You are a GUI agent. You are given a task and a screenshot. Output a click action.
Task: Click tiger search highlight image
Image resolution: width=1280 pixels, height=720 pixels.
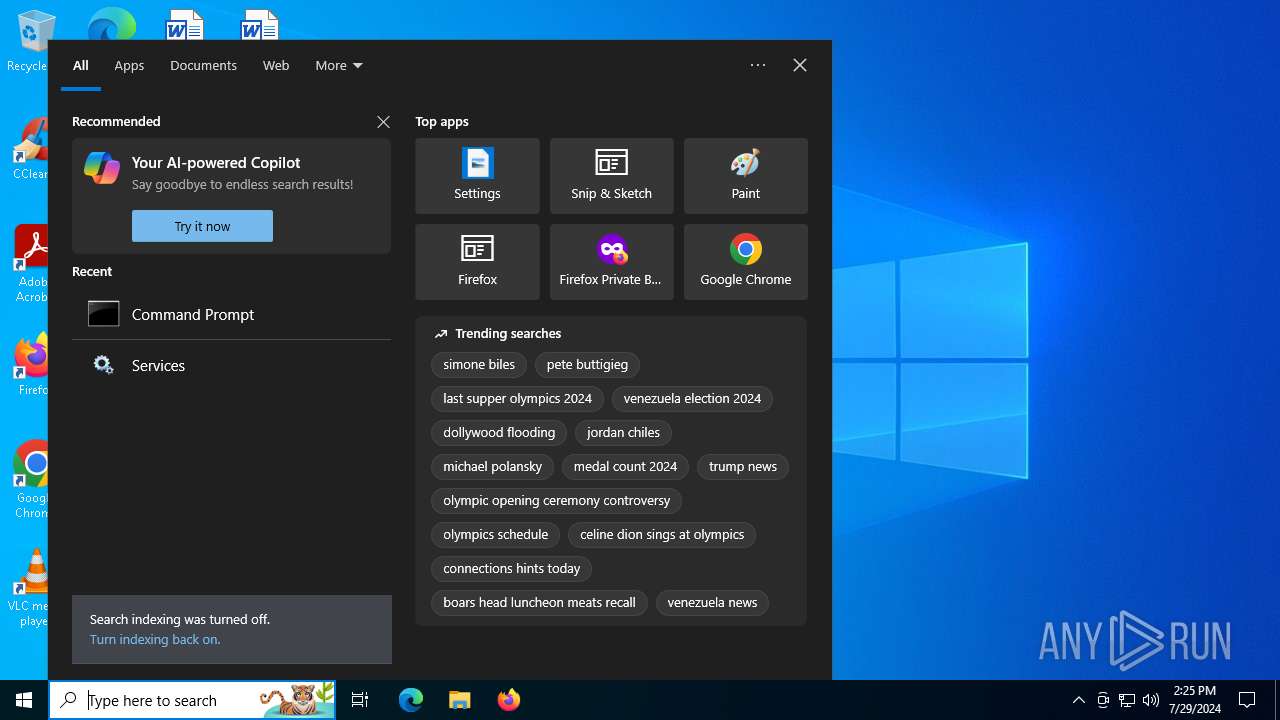(x=297, y=700)
